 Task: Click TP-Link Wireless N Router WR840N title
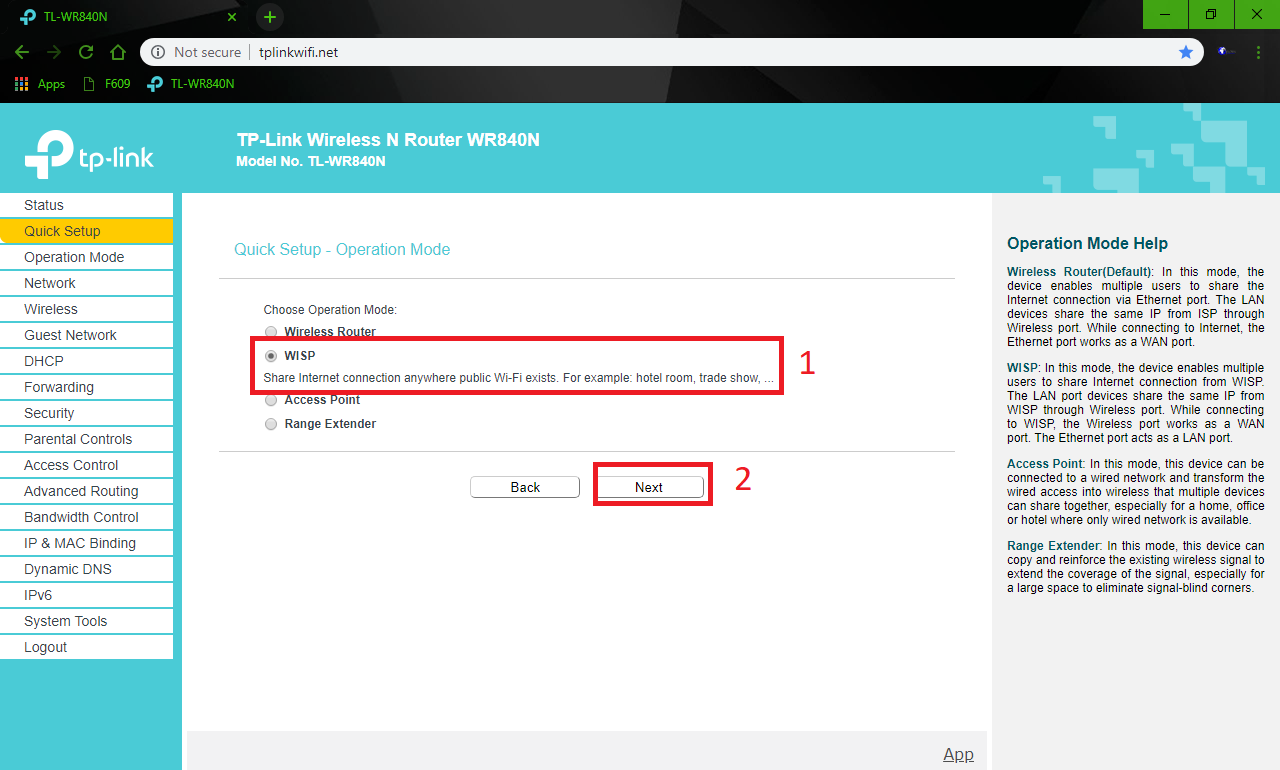click(x=388, y=140)
